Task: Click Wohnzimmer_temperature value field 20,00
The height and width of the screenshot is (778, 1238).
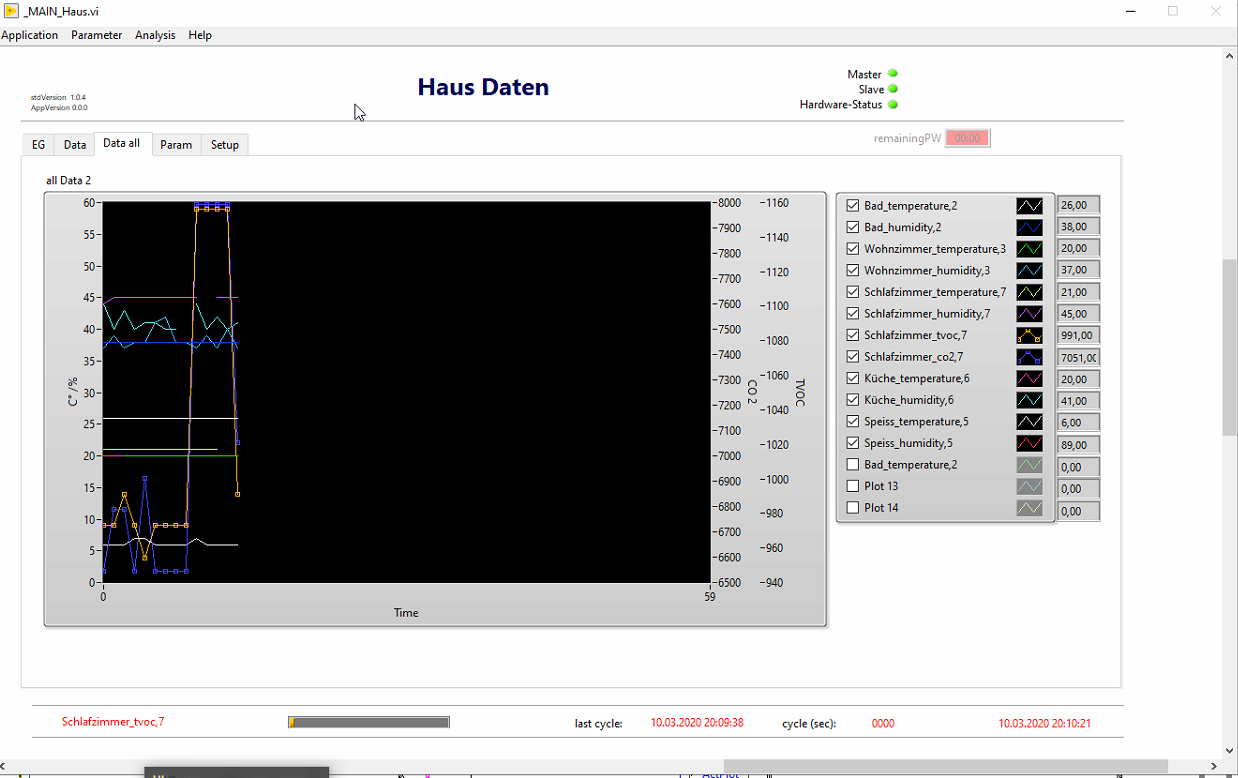Action: 1079,248
